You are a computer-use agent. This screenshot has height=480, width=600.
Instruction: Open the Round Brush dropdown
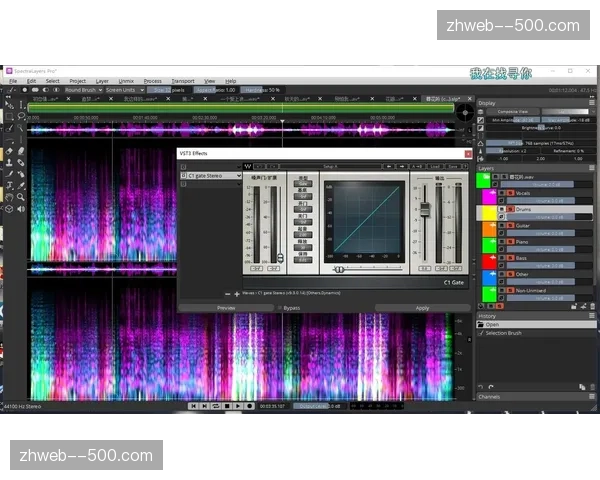[x=80, y=90]
